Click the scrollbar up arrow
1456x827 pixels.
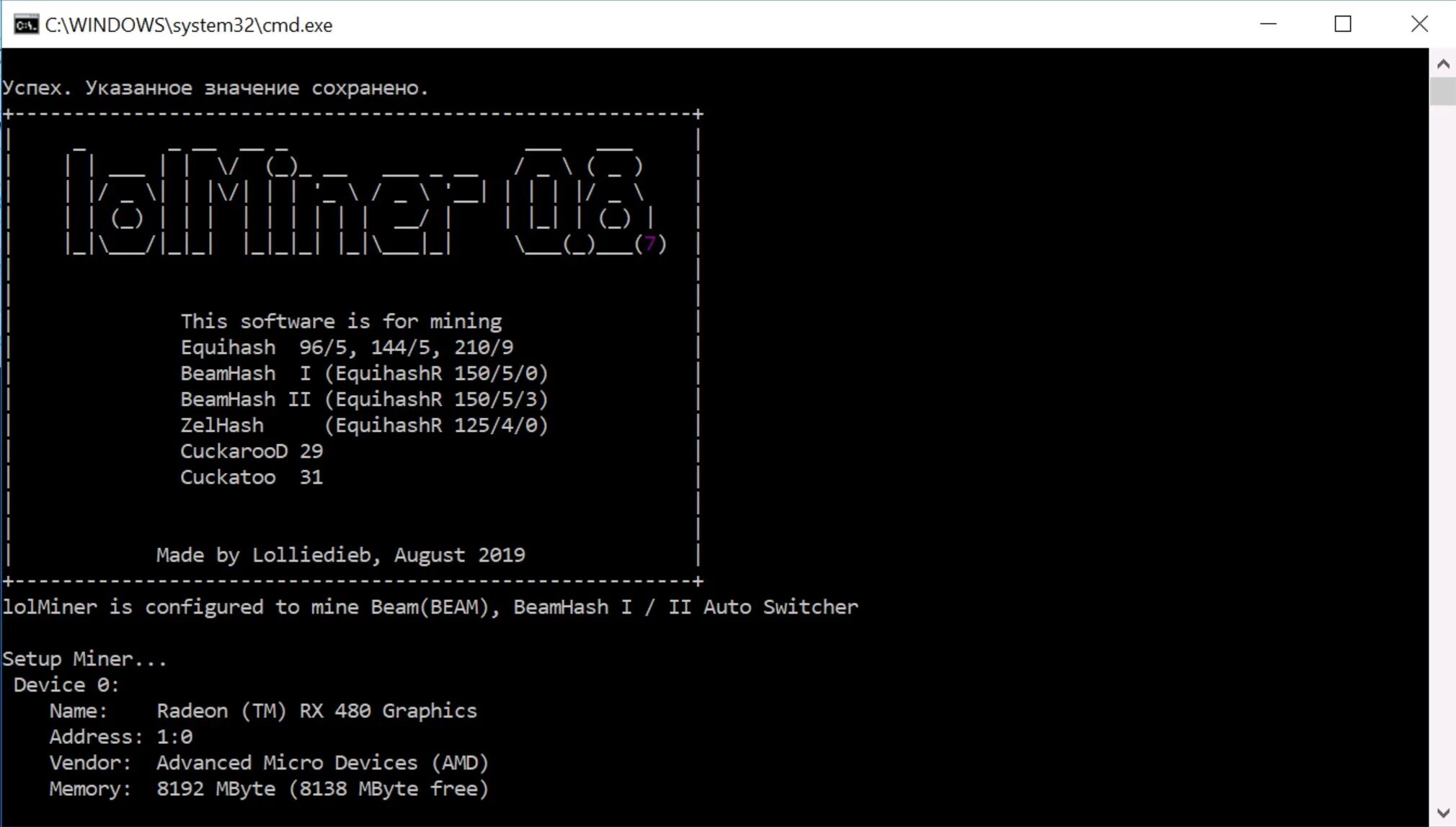click(x=1442, y=64)
